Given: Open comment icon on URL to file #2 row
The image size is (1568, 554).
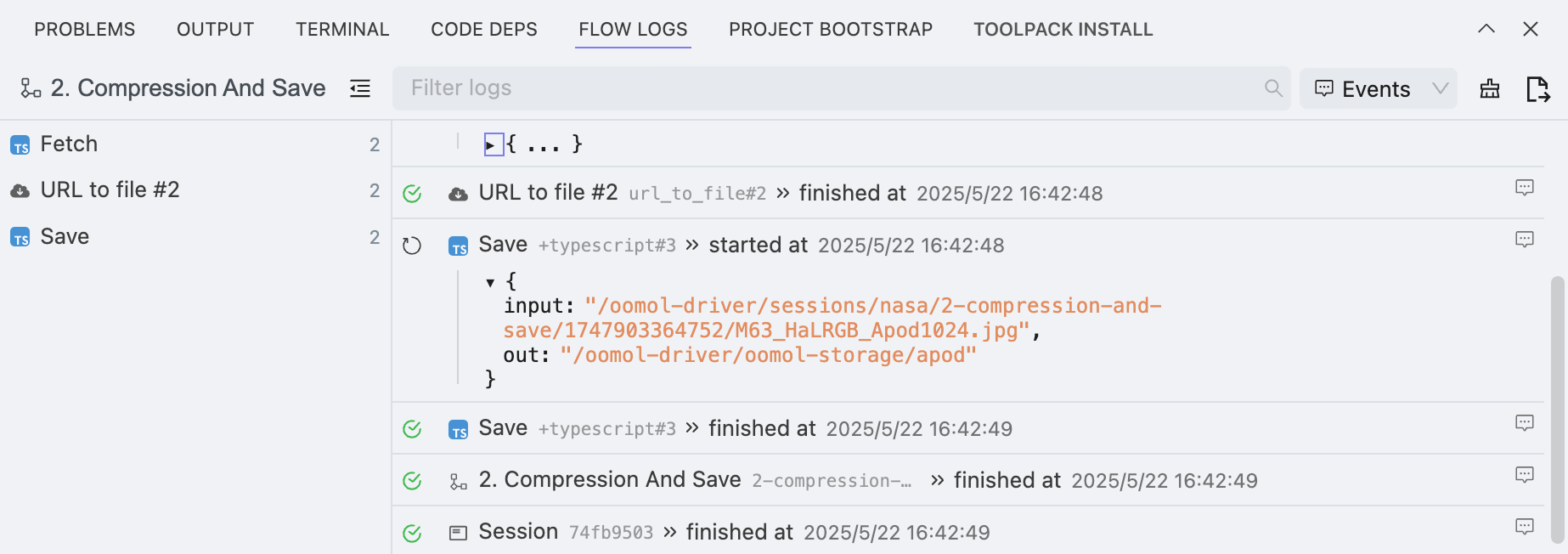Looking at the screenshot, I should (1525, 188).
